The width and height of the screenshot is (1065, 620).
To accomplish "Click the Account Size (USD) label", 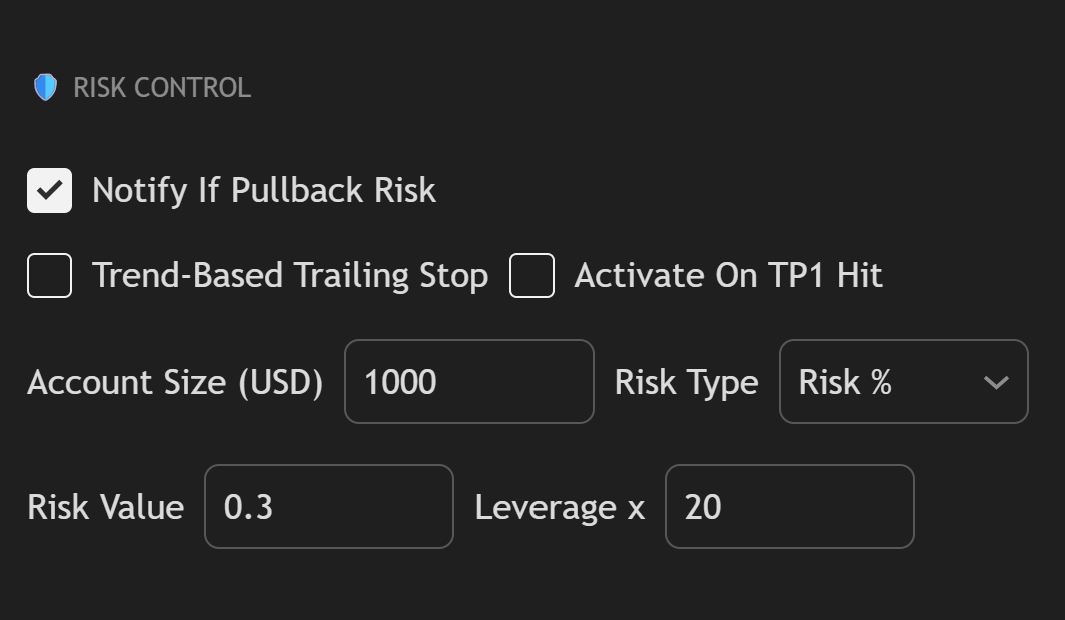I will [176, 382].
